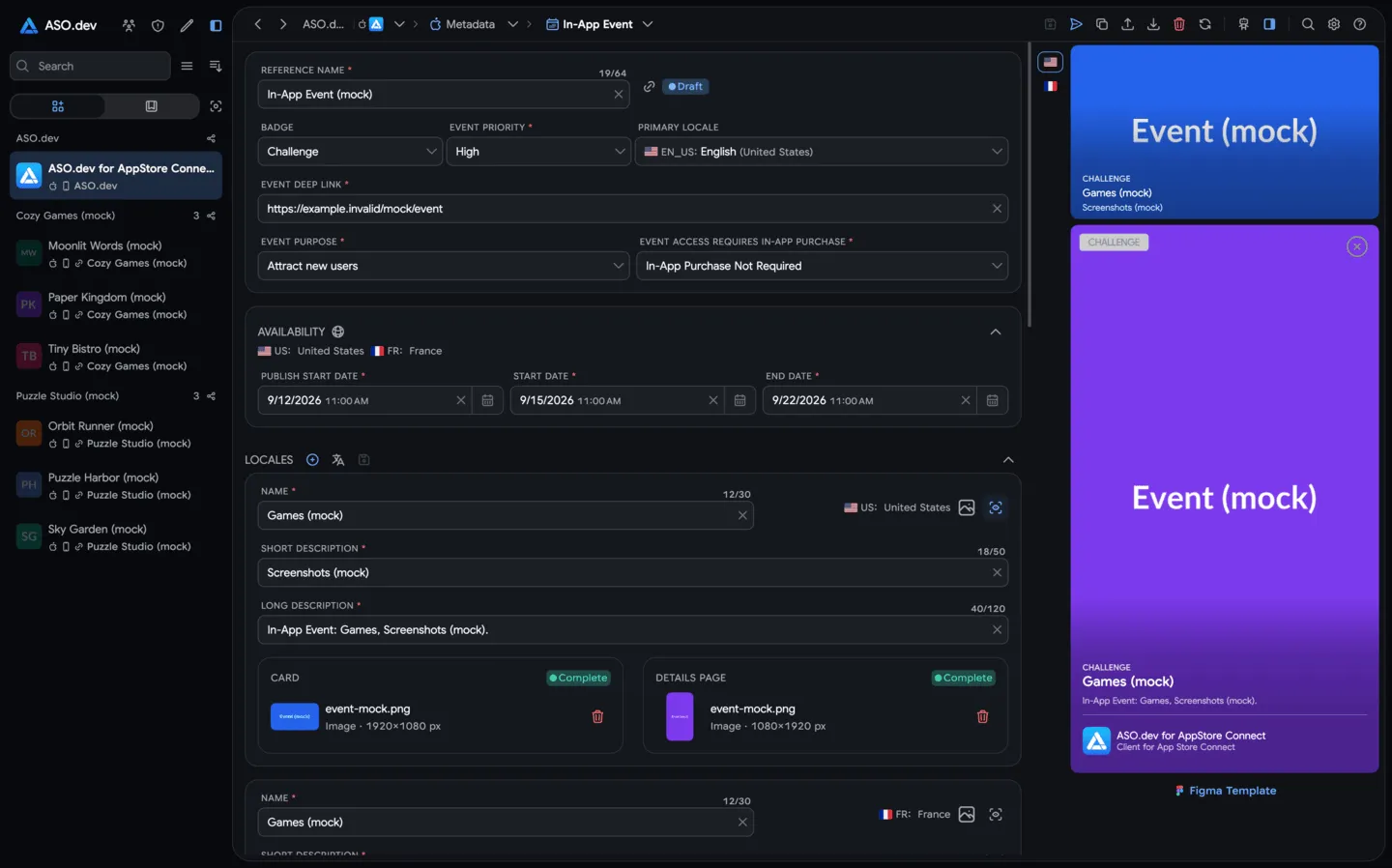1392x868 pixels.
Task: Open the Event Priority dropdown showing High
Action: (x=538, y=152)
